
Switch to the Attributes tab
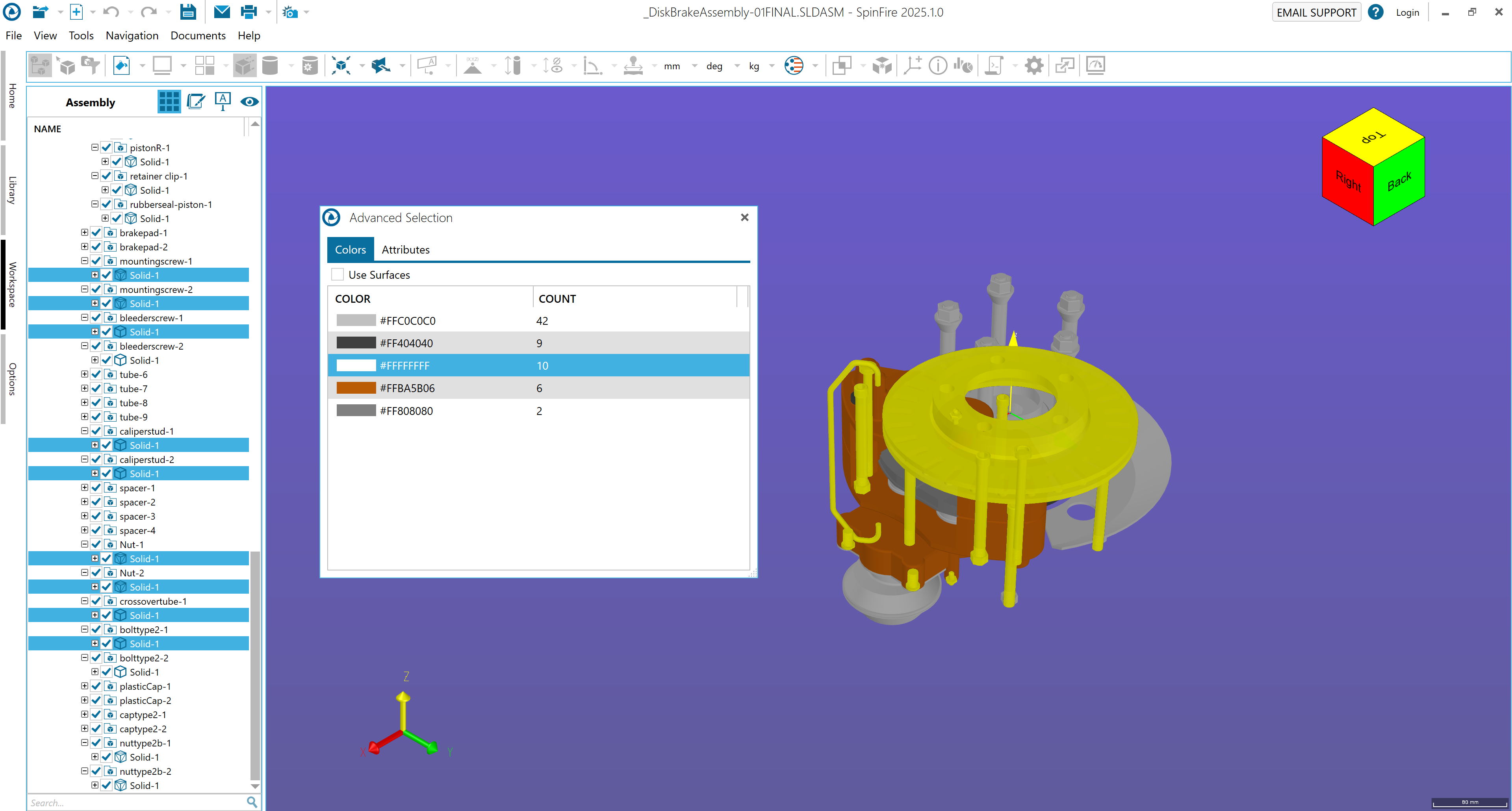(x=406, y=250)
